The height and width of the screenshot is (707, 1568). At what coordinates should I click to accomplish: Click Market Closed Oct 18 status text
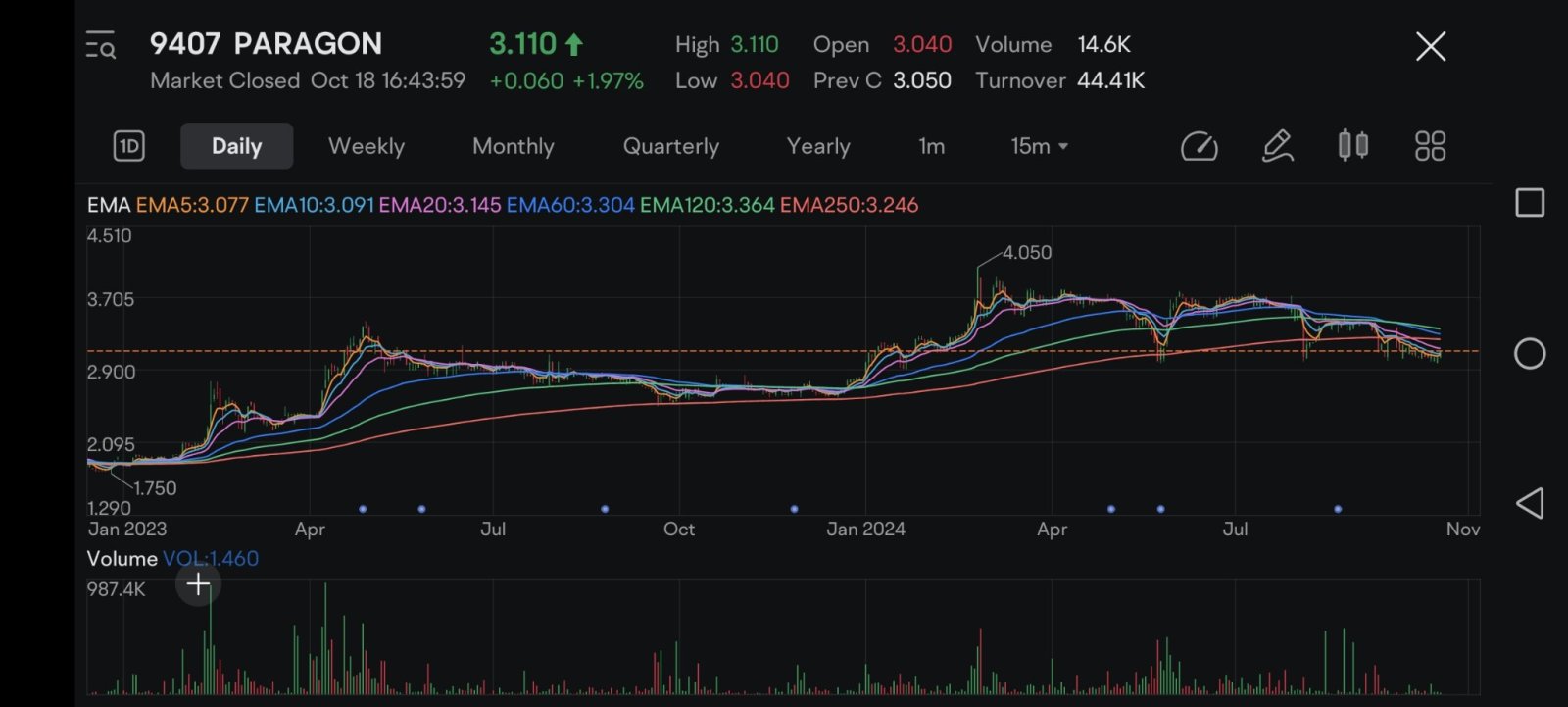tap(308, 81)
